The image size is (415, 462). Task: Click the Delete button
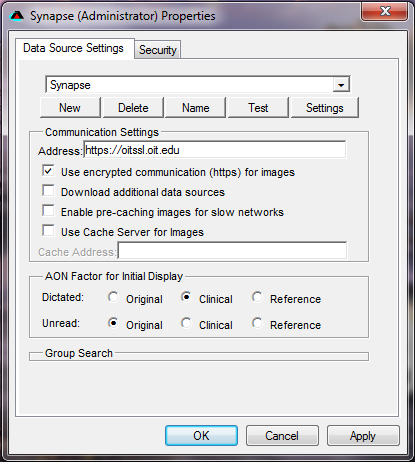click(133, 108)
